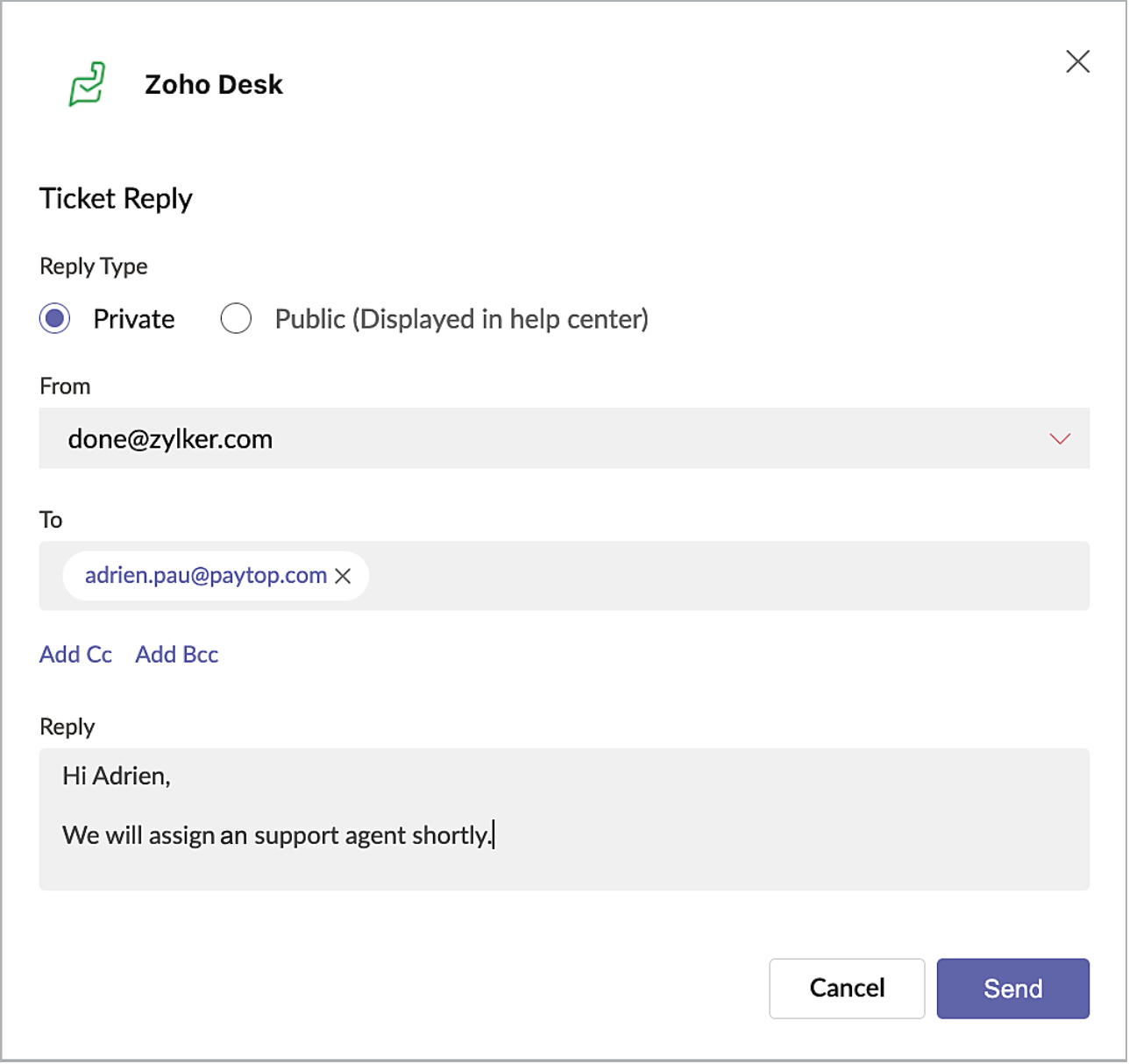Click the Zoho Desk title text

click(214, 85)
